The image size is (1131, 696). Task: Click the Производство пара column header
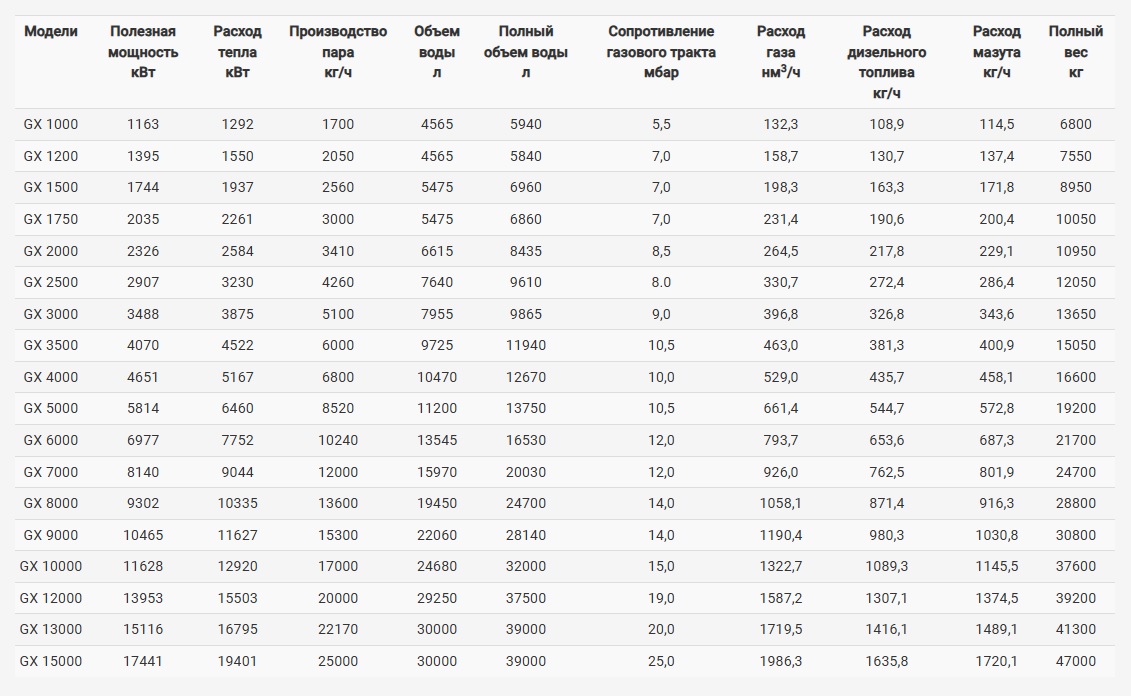(x=338, y=52)
